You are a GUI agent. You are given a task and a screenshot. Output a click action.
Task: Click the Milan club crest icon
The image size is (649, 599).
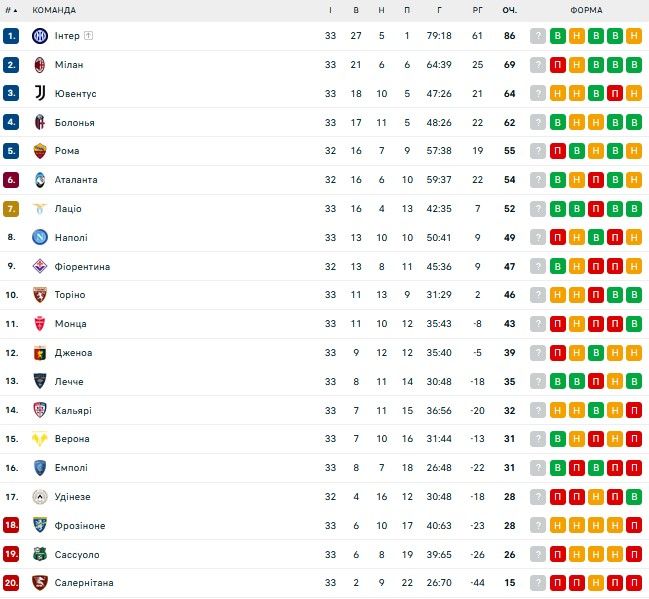[x=40, y=65]
